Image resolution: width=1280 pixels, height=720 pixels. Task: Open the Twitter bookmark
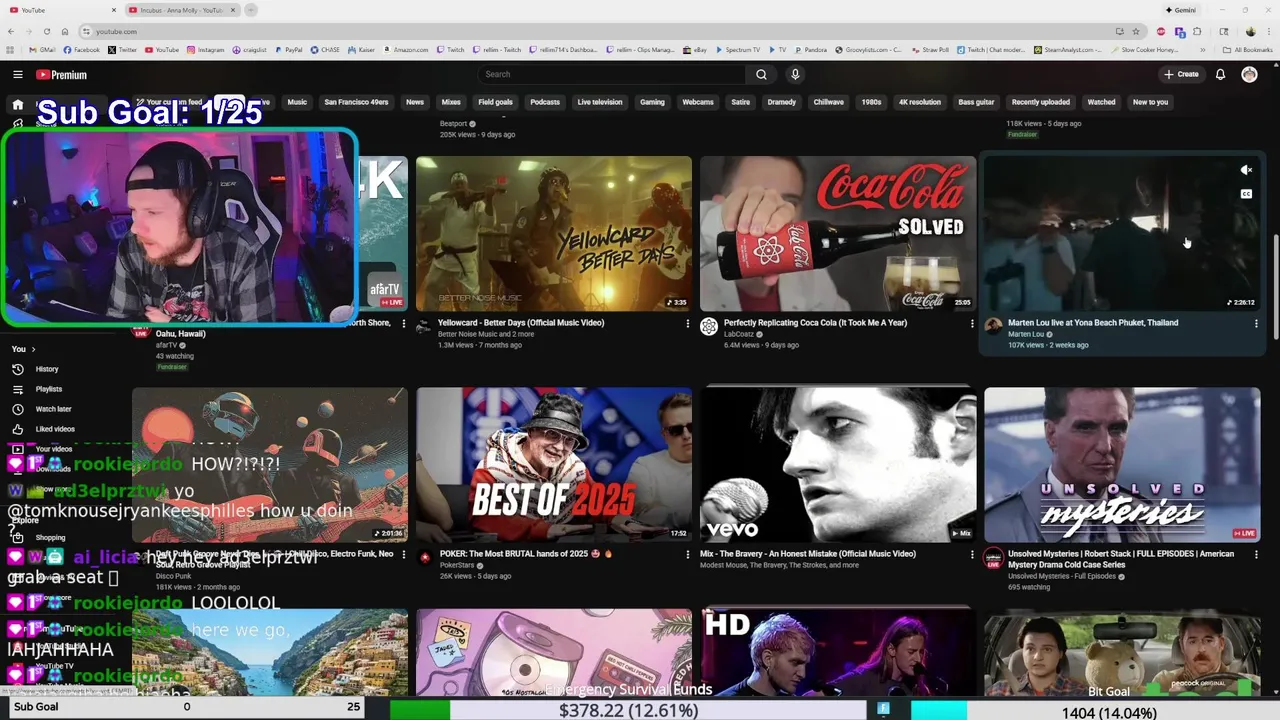click(x=124, y=49)
